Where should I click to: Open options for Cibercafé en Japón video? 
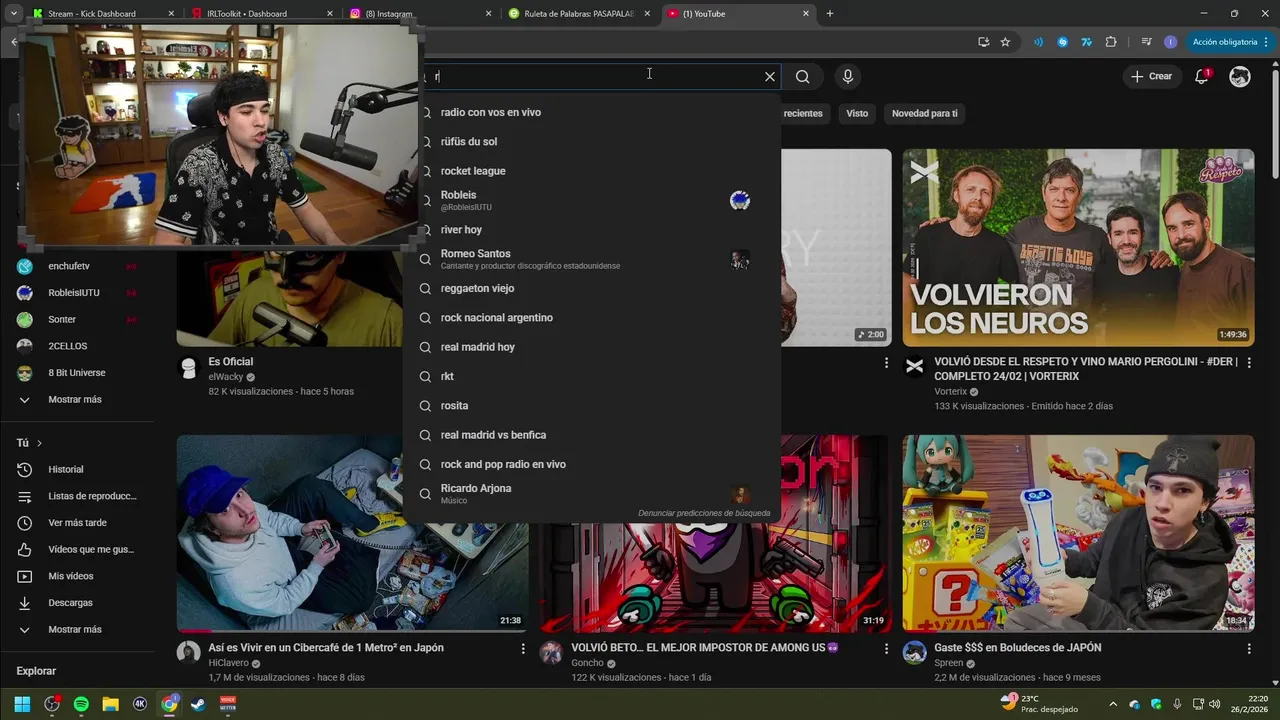[x=522, y=649]
